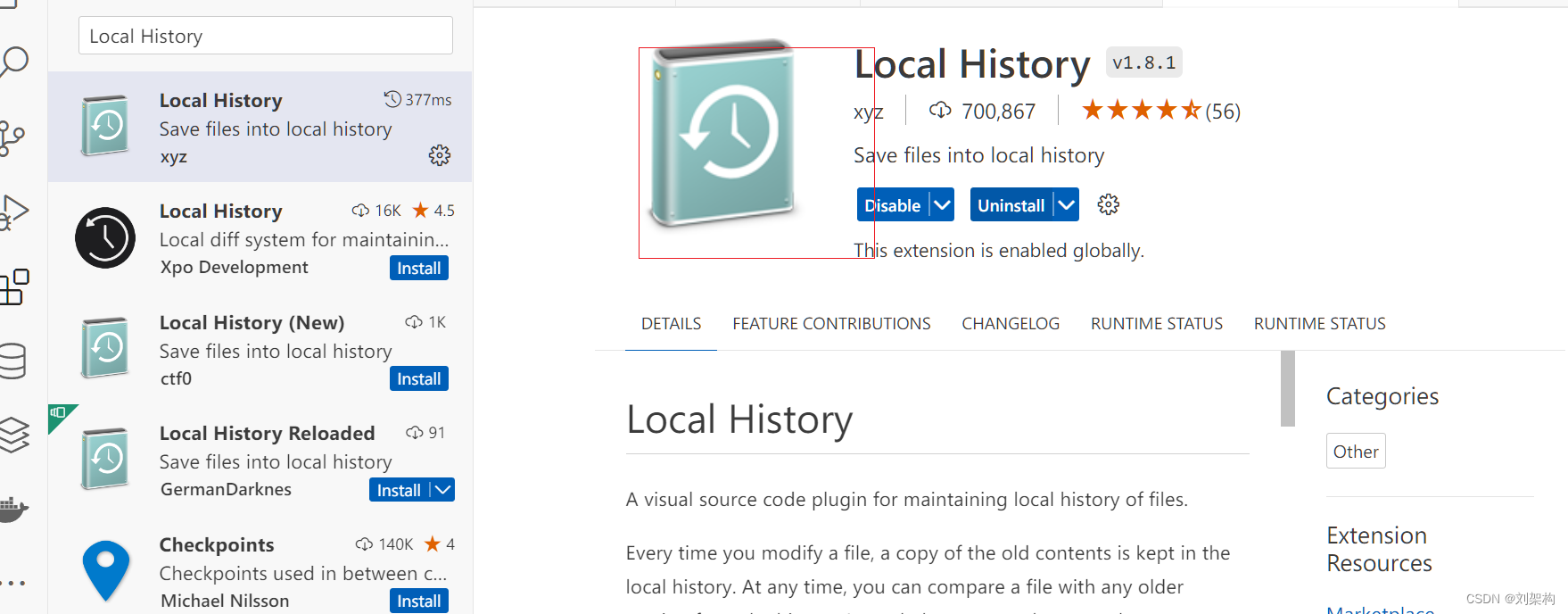The height and width of the screenshot is (614, 1568).
Task: Switch to the FEATURE CONTRIBUTIONS tab
Action: (831, 323)
